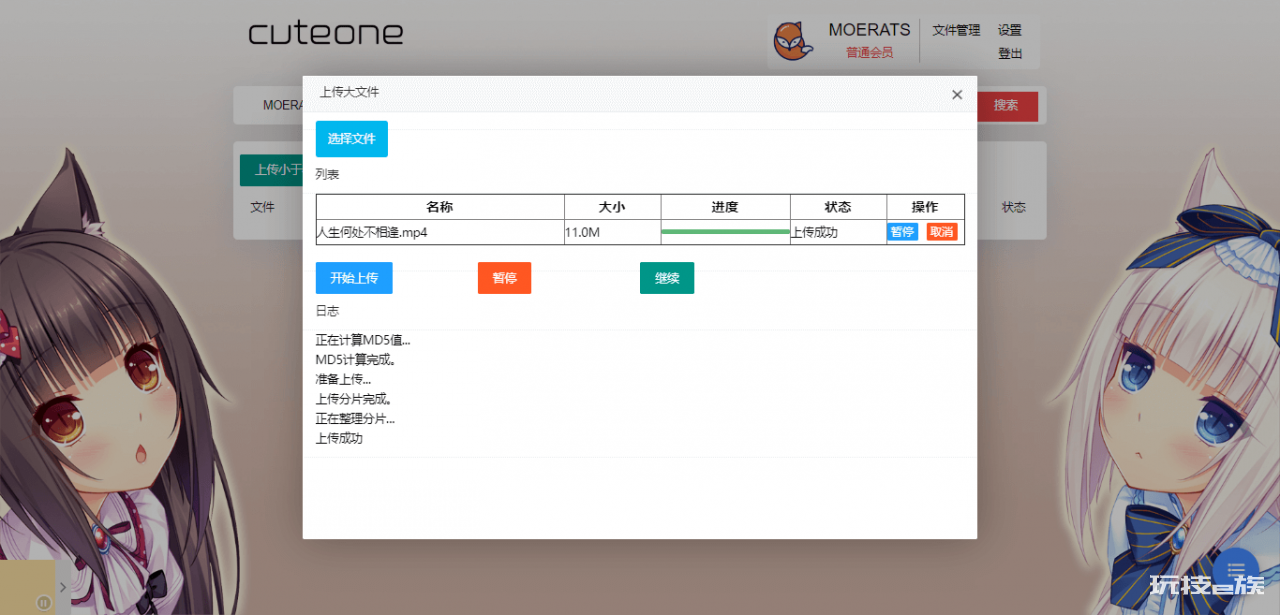
Task: Click 登出 to log out
Action: tap(1010, 54)
